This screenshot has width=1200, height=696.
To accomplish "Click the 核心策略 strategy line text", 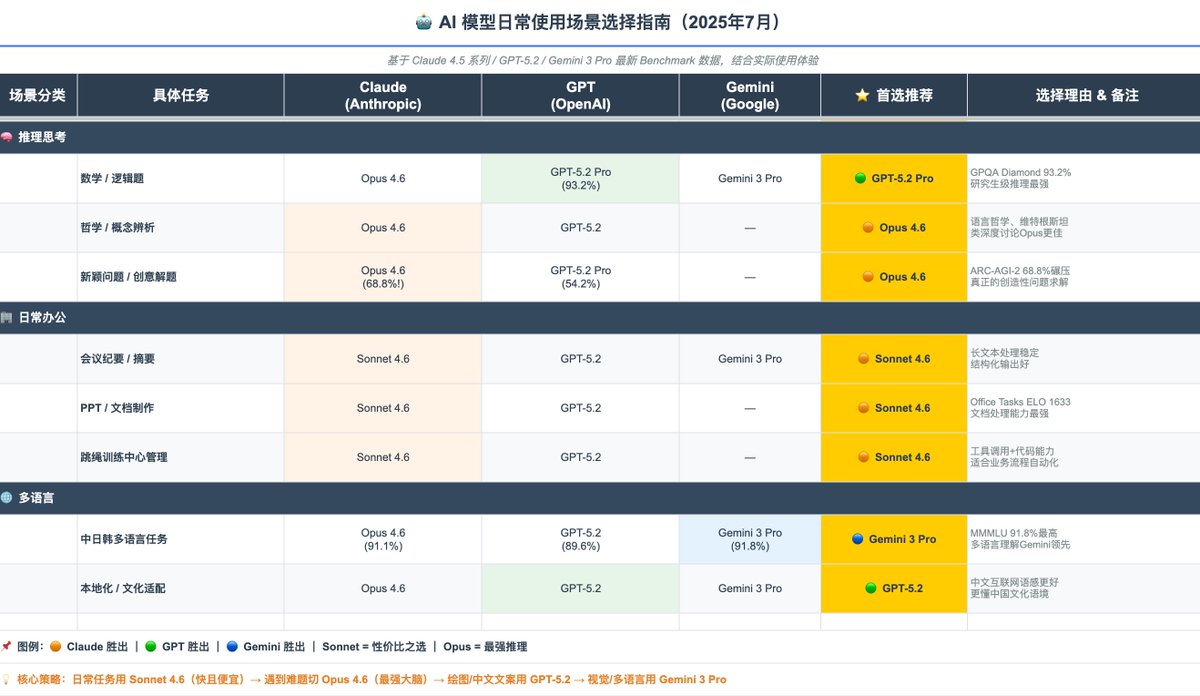I will click(x=372, y=679).
